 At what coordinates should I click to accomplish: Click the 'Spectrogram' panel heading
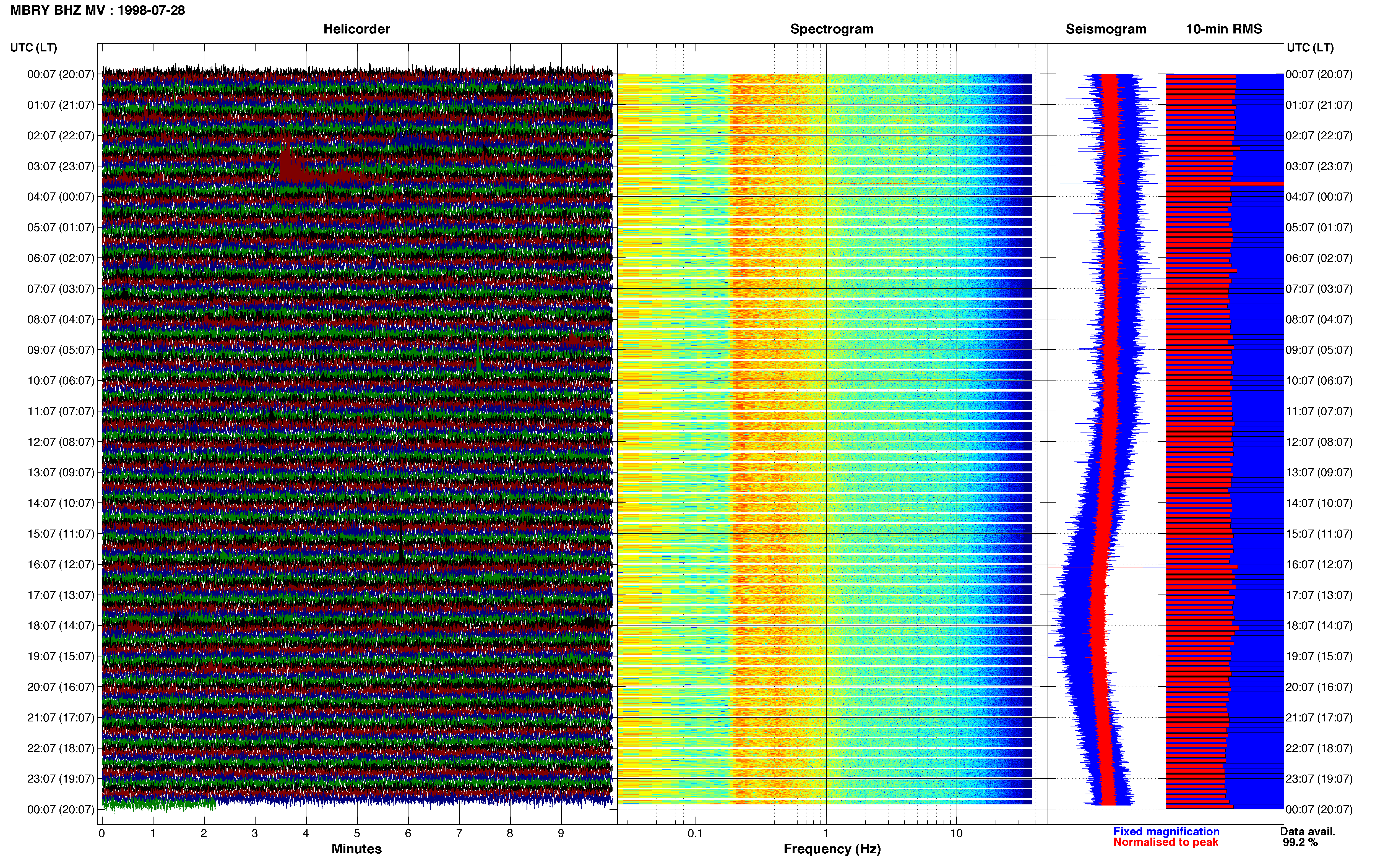click(832, 29)
